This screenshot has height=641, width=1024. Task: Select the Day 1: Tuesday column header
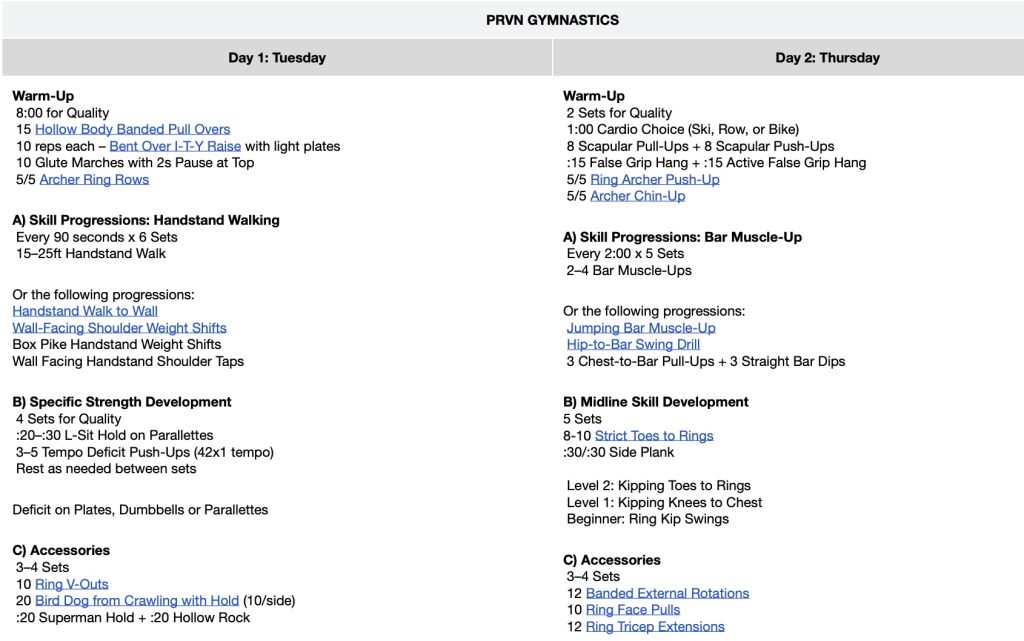pyautogui.click(x=277, y=58)
